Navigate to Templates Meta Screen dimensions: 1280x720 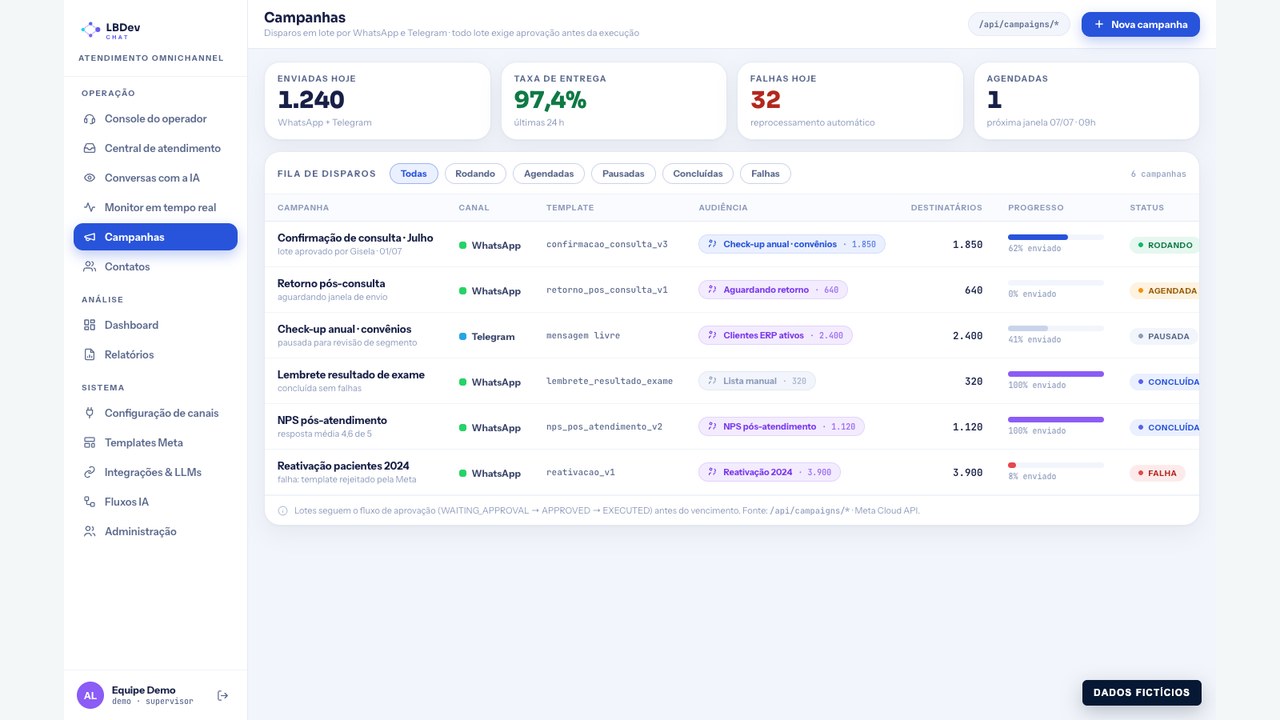click(155, 442)
